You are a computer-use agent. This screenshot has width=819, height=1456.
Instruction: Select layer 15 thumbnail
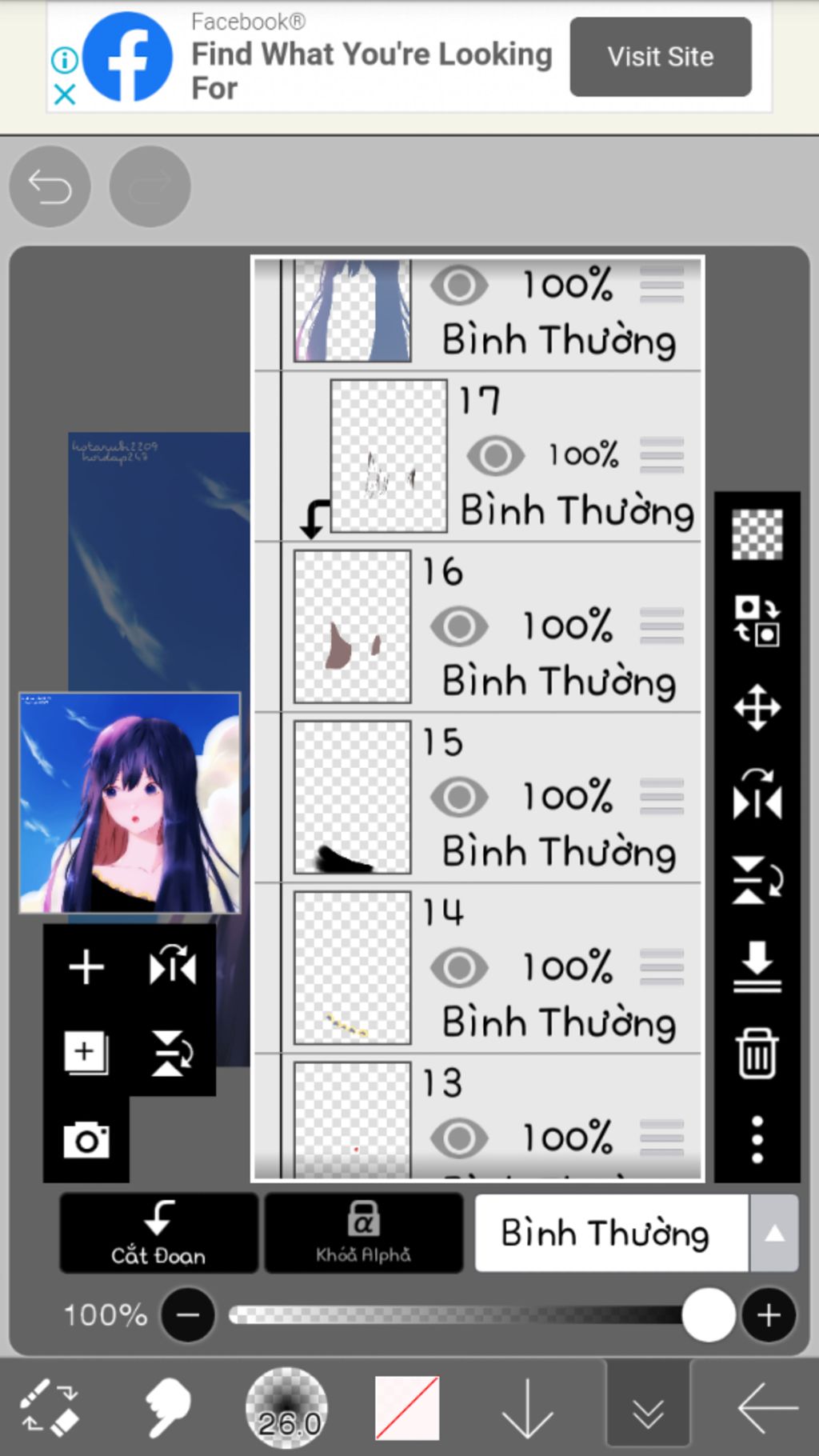point(353,797)
